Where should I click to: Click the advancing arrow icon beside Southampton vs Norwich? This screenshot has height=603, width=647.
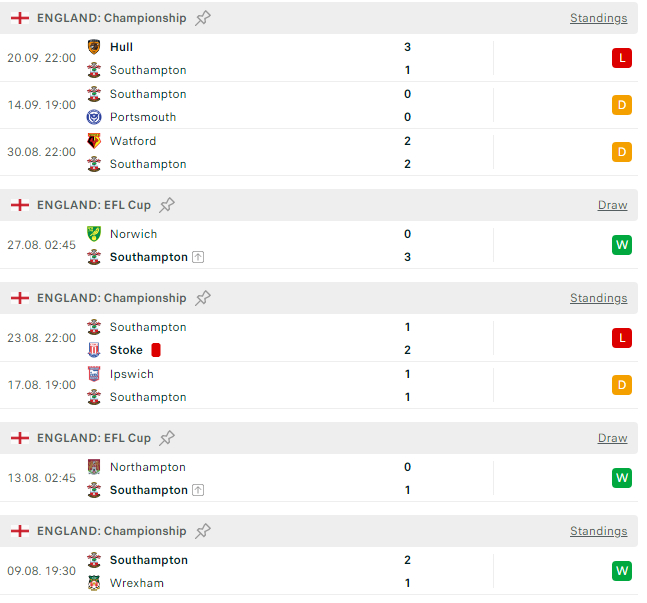coord(198,257)
